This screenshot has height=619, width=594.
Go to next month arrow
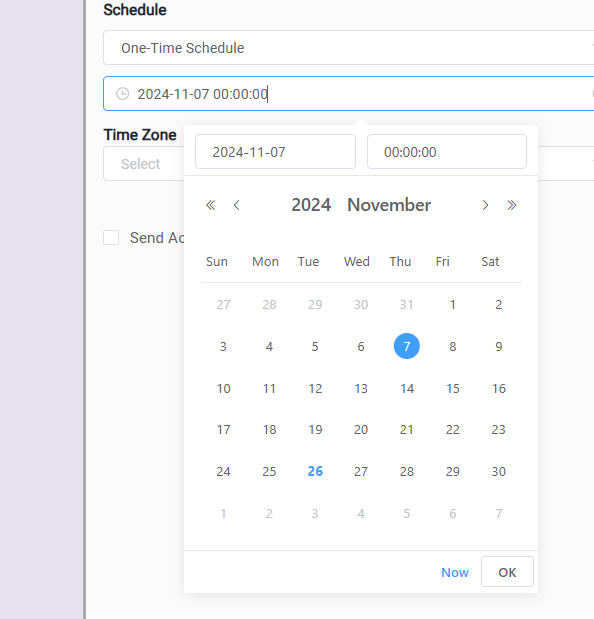(485, 205)
